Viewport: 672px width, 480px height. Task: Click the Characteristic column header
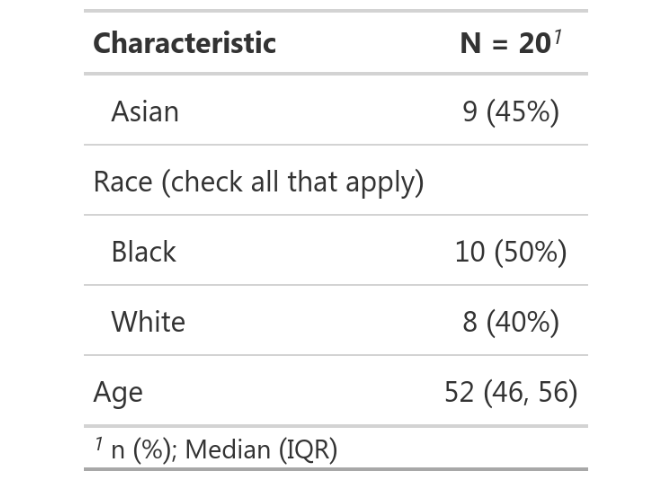(x=185, y=43)
